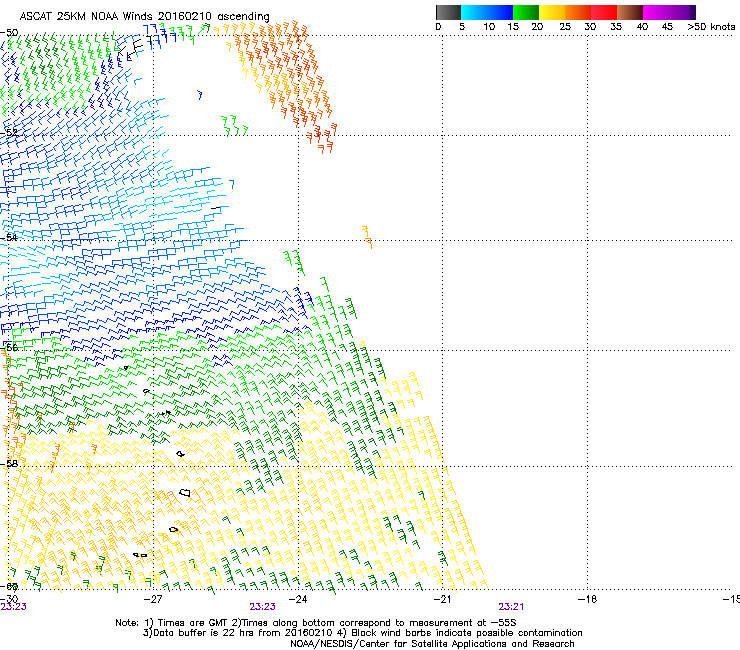This screenshot has height=650, width=740.
Task: Pick the orange 25-30 knots legend color
Action: [578, 12]
